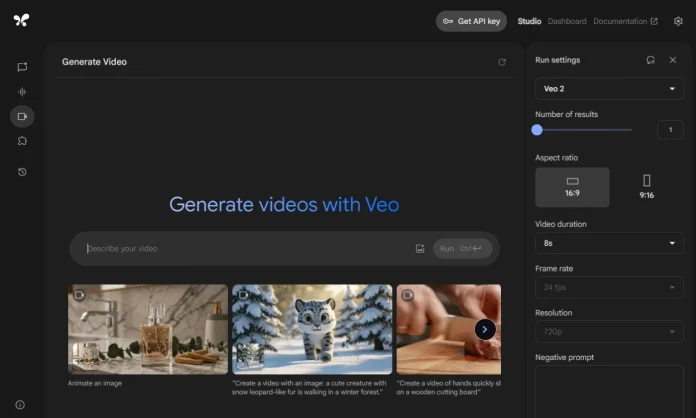Image resolution: width=696 pixels, height=418 pixels.
Task: Click the add image icon in prompt box
Action: (420, 248)
